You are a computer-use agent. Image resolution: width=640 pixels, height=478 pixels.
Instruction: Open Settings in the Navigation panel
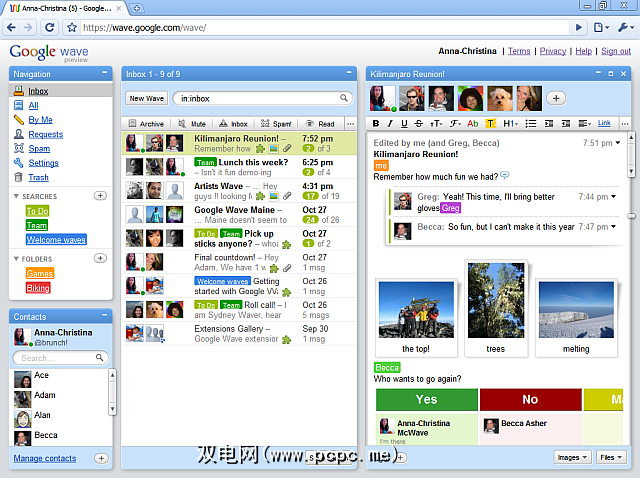click(x=43, y=163)
